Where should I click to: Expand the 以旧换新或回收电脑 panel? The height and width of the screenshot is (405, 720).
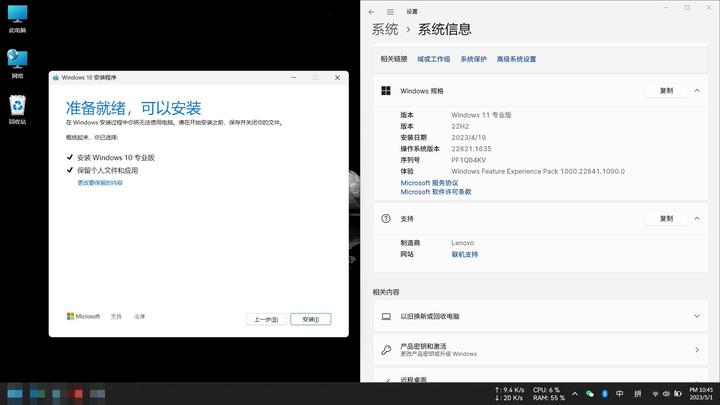point(697,316)
